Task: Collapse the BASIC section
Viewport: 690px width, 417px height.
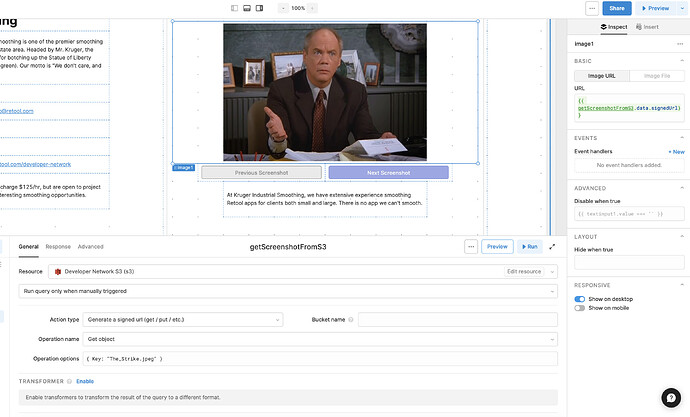Action: (x=682, y=61)
